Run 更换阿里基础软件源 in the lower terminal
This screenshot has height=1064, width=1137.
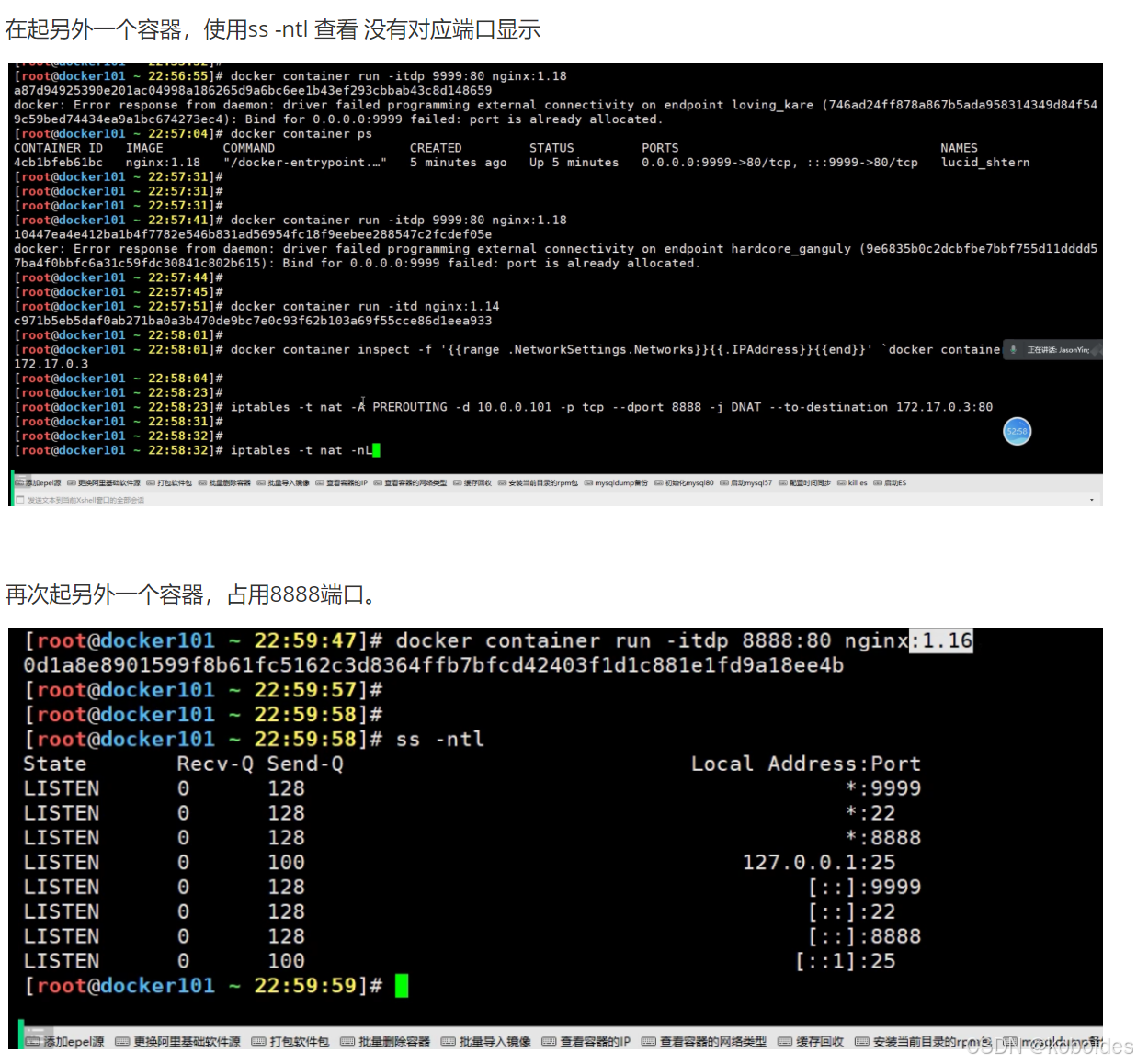[x=178, y=1041]
